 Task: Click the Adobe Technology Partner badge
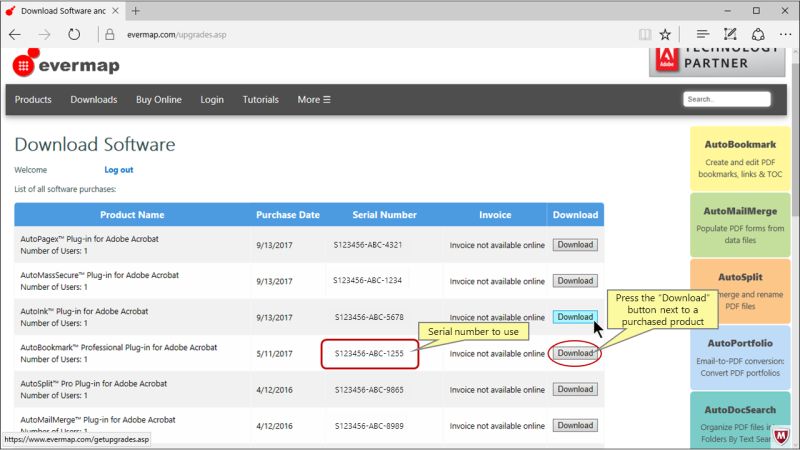[717, 62]
